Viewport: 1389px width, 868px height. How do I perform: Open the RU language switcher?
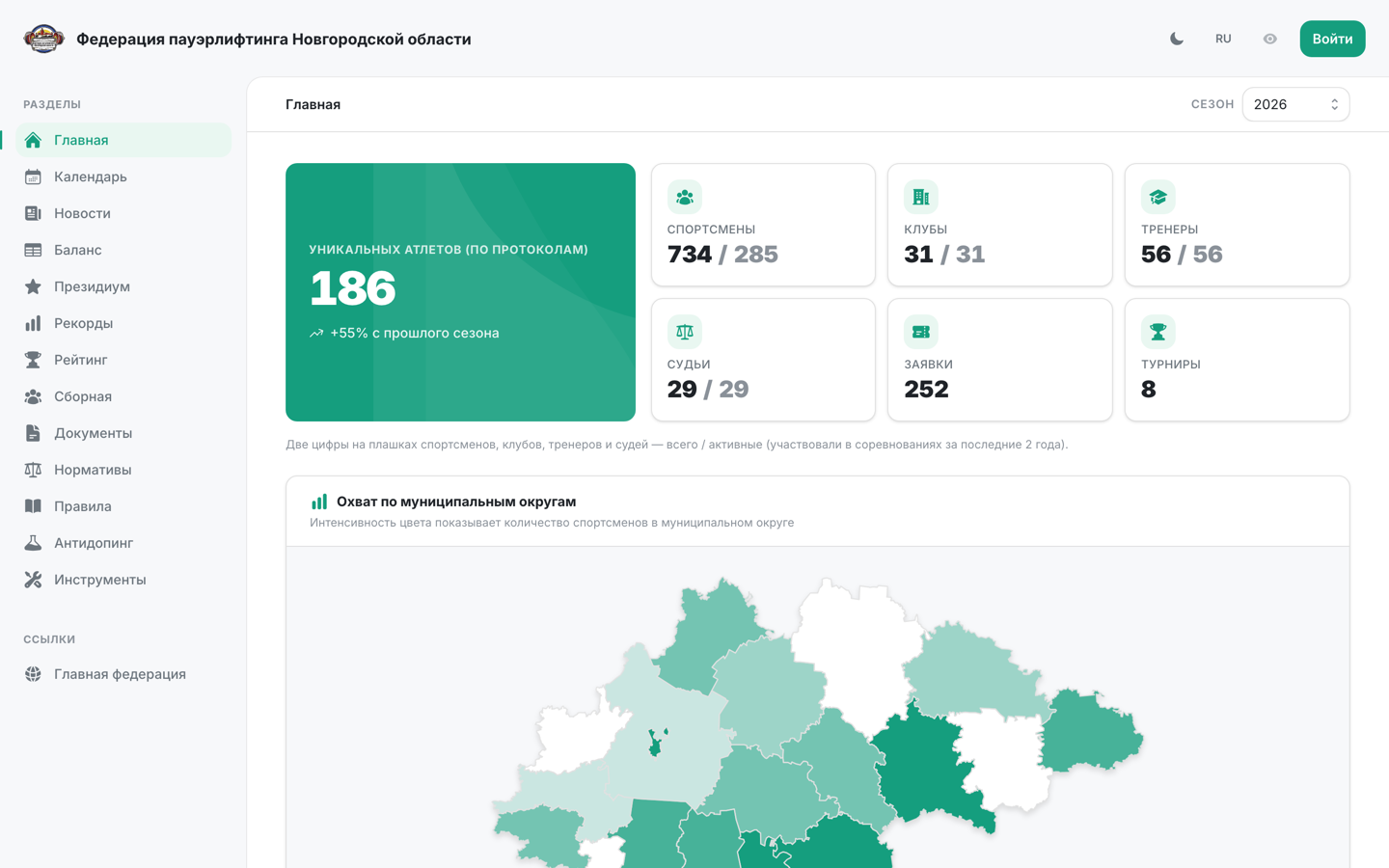tap(1223, 39)
